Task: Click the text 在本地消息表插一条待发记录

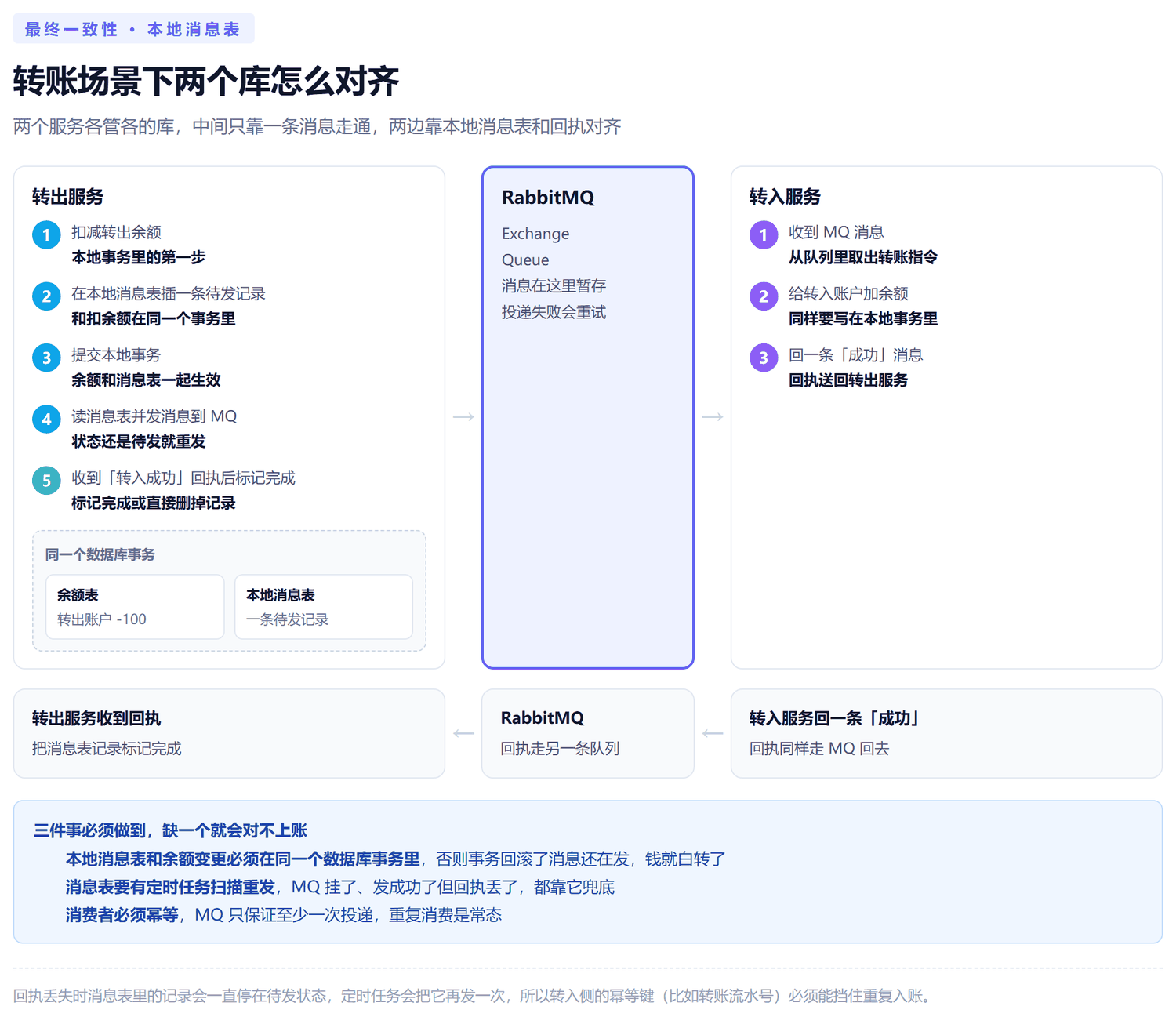Action: pos(169,293)
